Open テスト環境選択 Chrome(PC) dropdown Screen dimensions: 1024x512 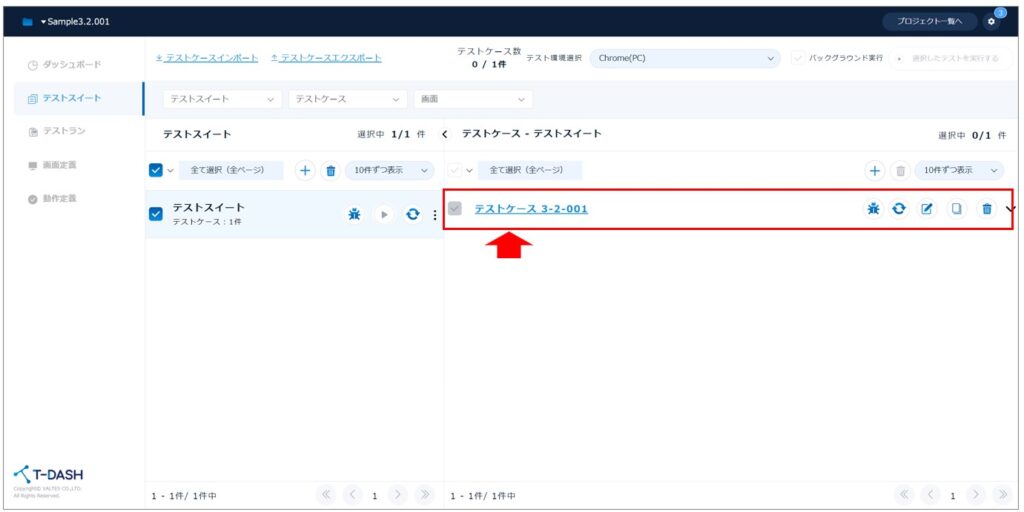click(684, 58)
